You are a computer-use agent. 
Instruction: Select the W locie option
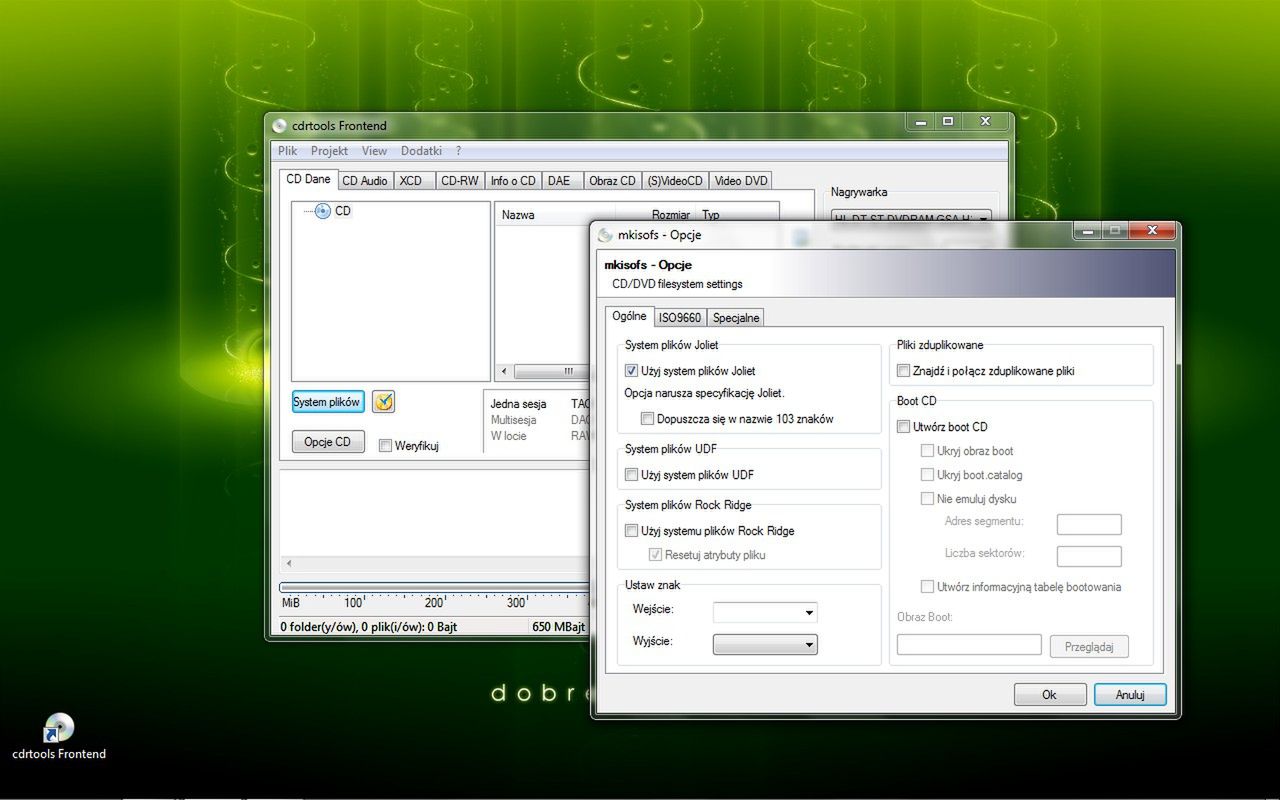(508, 436)
